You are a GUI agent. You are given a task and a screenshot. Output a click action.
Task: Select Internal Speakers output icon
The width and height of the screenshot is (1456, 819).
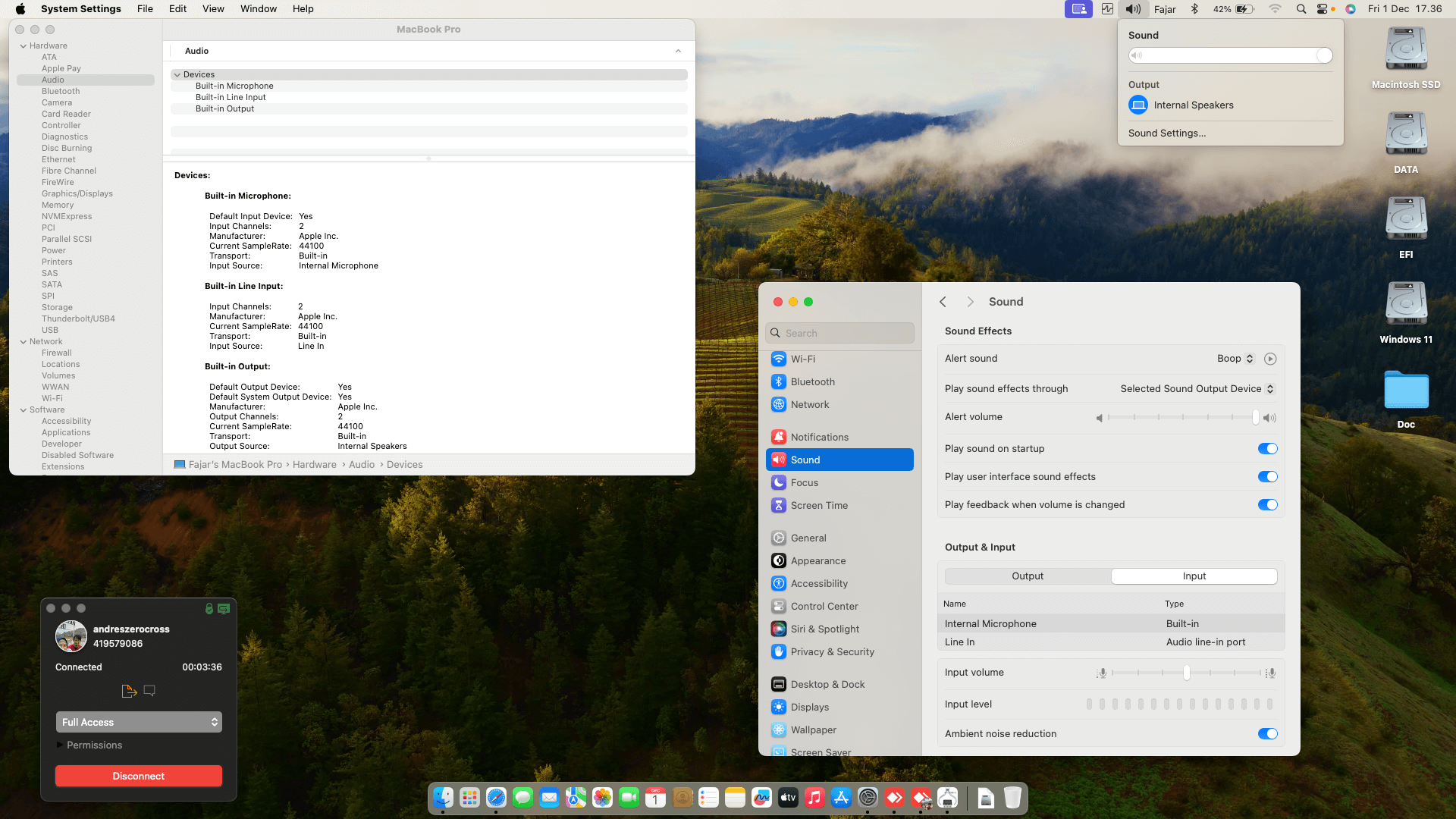1138,105
